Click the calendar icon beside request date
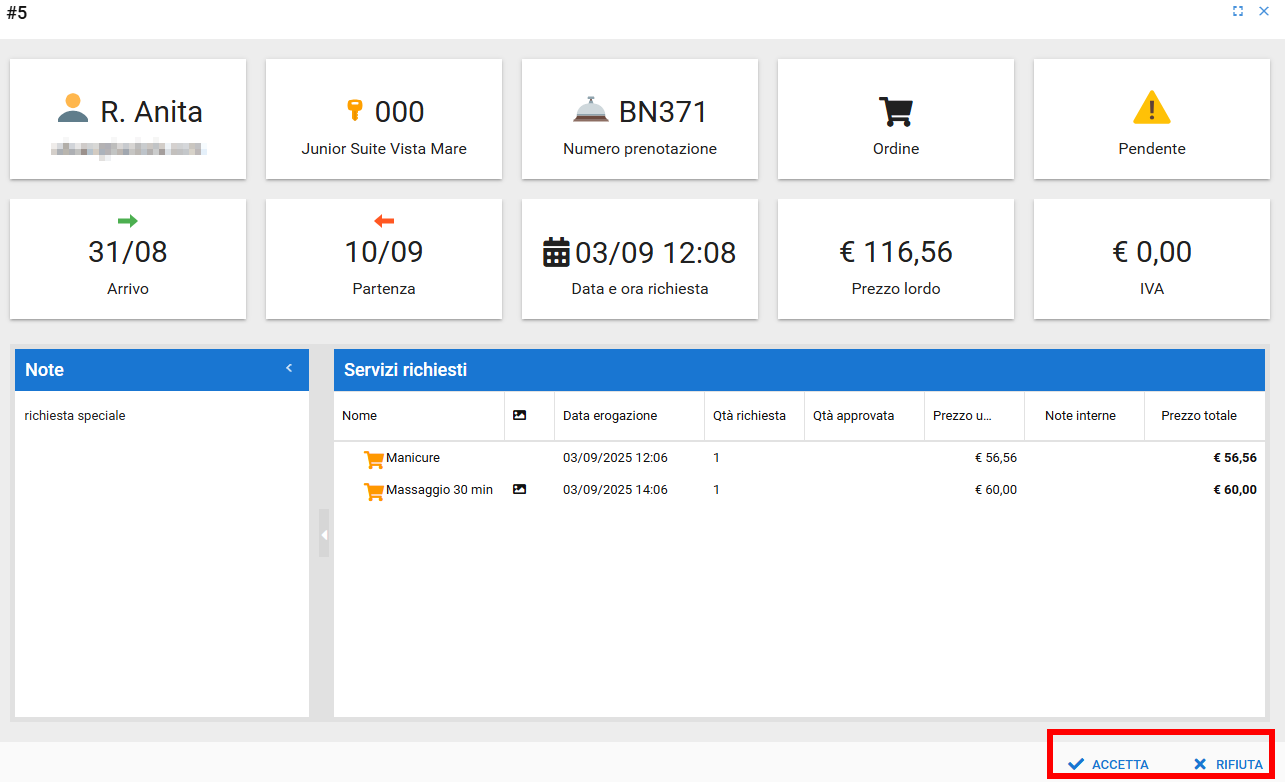1285x782 pixels. click(x=556, y=252)
